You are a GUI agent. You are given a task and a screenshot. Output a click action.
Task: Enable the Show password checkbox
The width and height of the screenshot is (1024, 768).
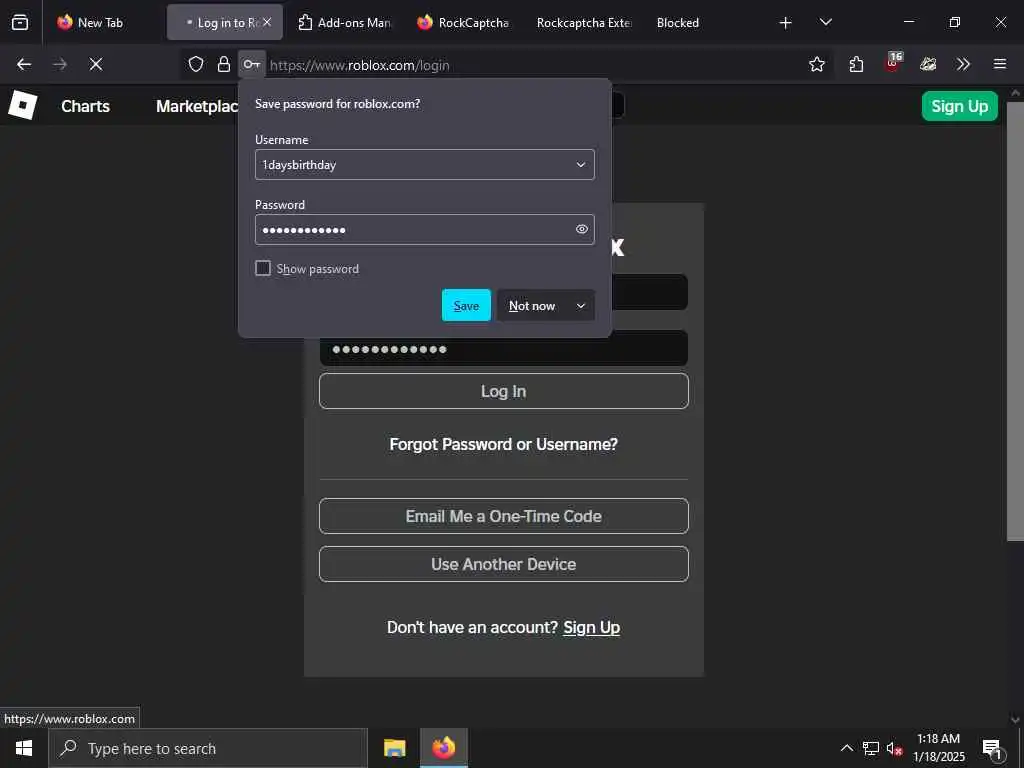(263, 268)
